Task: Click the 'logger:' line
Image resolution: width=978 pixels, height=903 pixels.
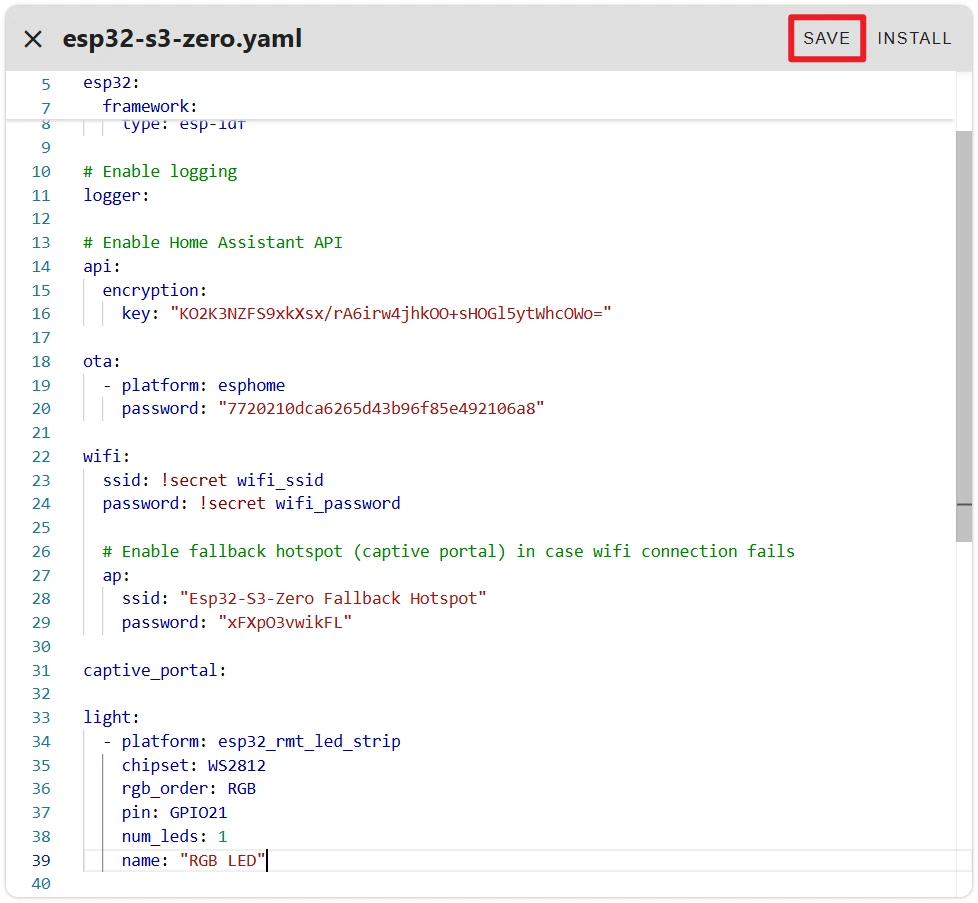Action: click(117, 195)
